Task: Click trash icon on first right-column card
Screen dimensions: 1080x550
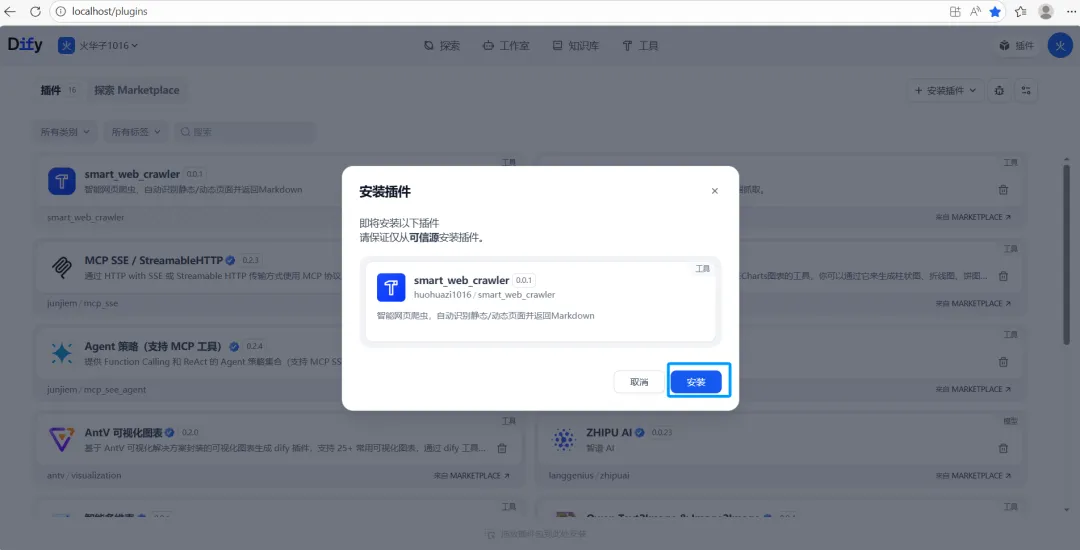Action: click(1004, 190)
